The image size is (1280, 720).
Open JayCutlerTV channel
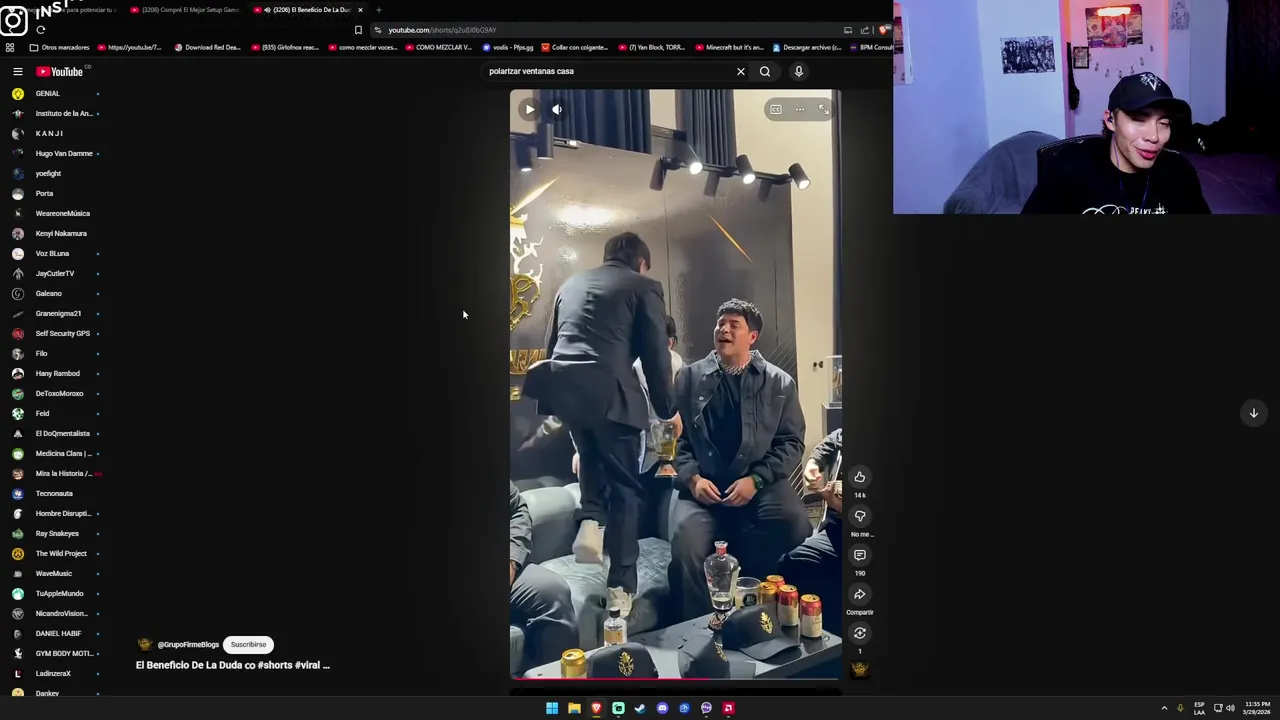pos(55,273)
